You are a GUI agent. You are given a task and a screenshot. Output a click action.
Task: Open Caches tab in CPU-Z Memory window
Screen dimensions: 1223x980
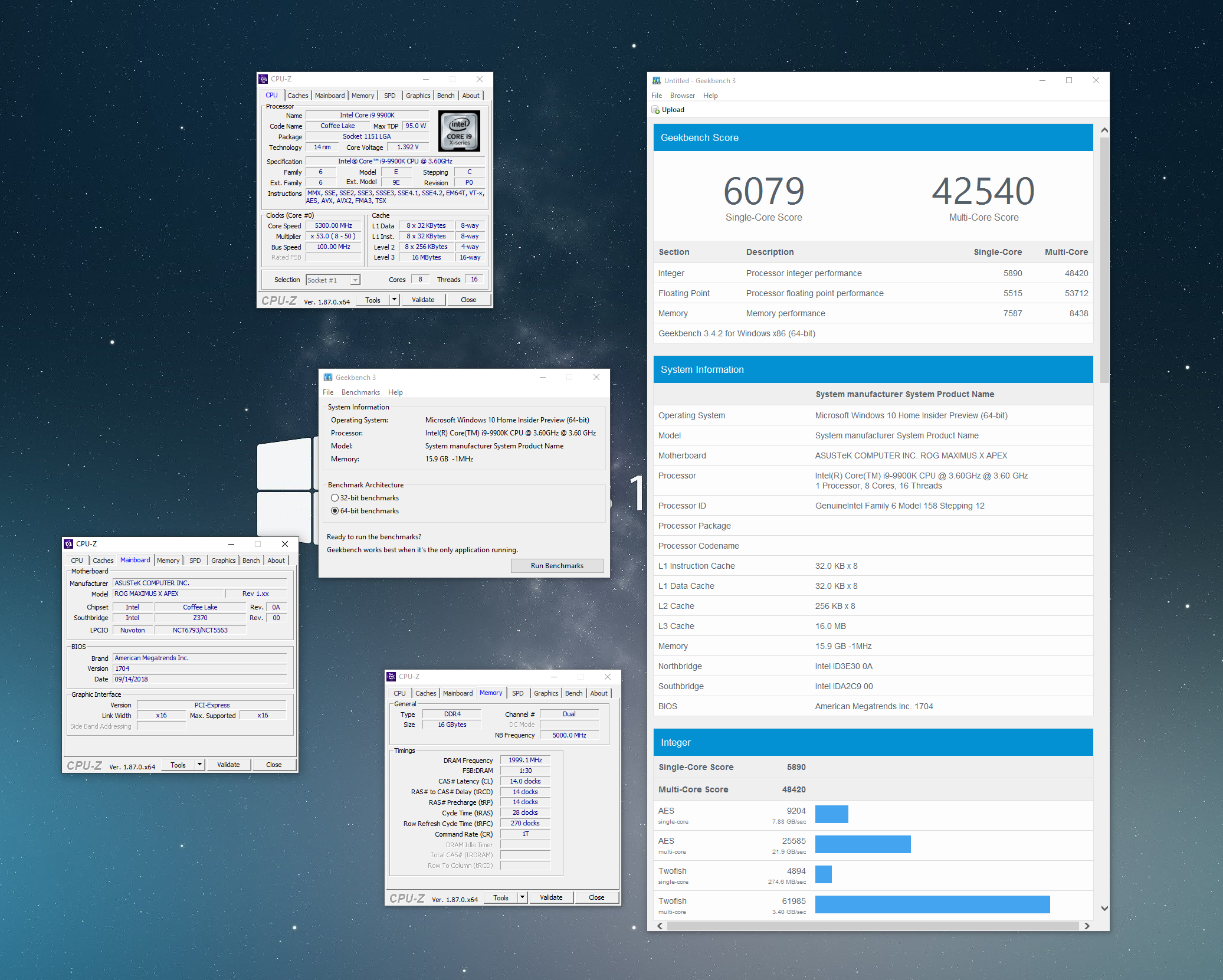(426, 693)
